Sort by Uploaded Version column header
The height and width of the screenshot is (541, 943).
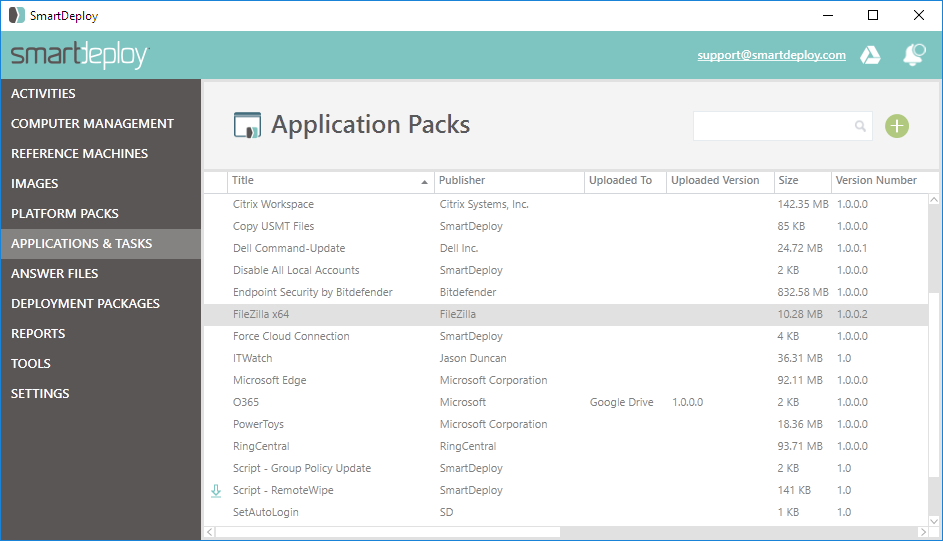[720, 181]
